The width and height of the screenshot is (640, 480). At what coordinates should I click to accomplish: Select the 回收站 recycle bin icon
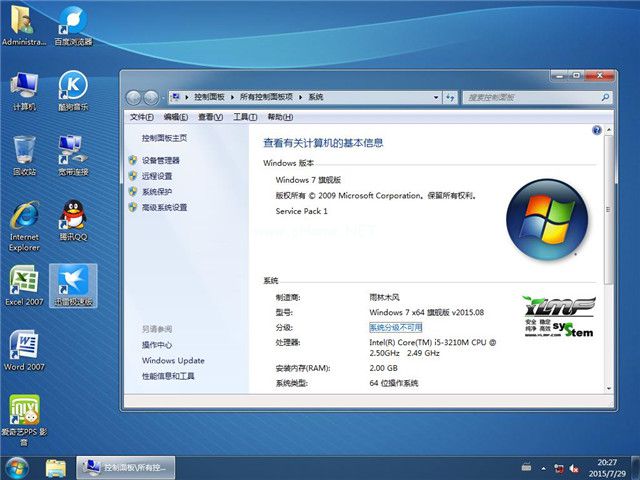(x=24, y=156)
